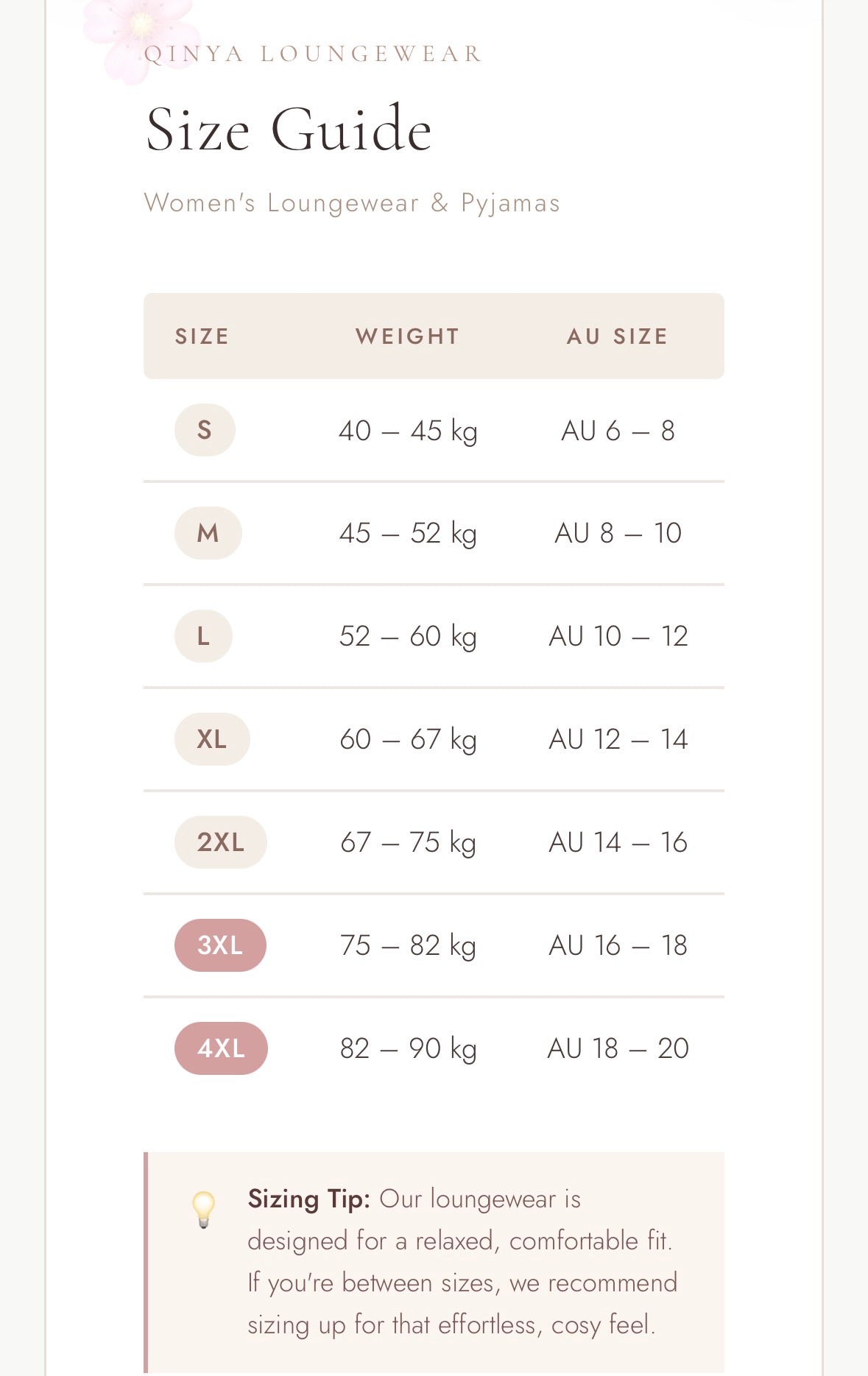The width and height of the screenshot is (868, 1376).
Task: Select the L size badge
Action: (203, 636)
